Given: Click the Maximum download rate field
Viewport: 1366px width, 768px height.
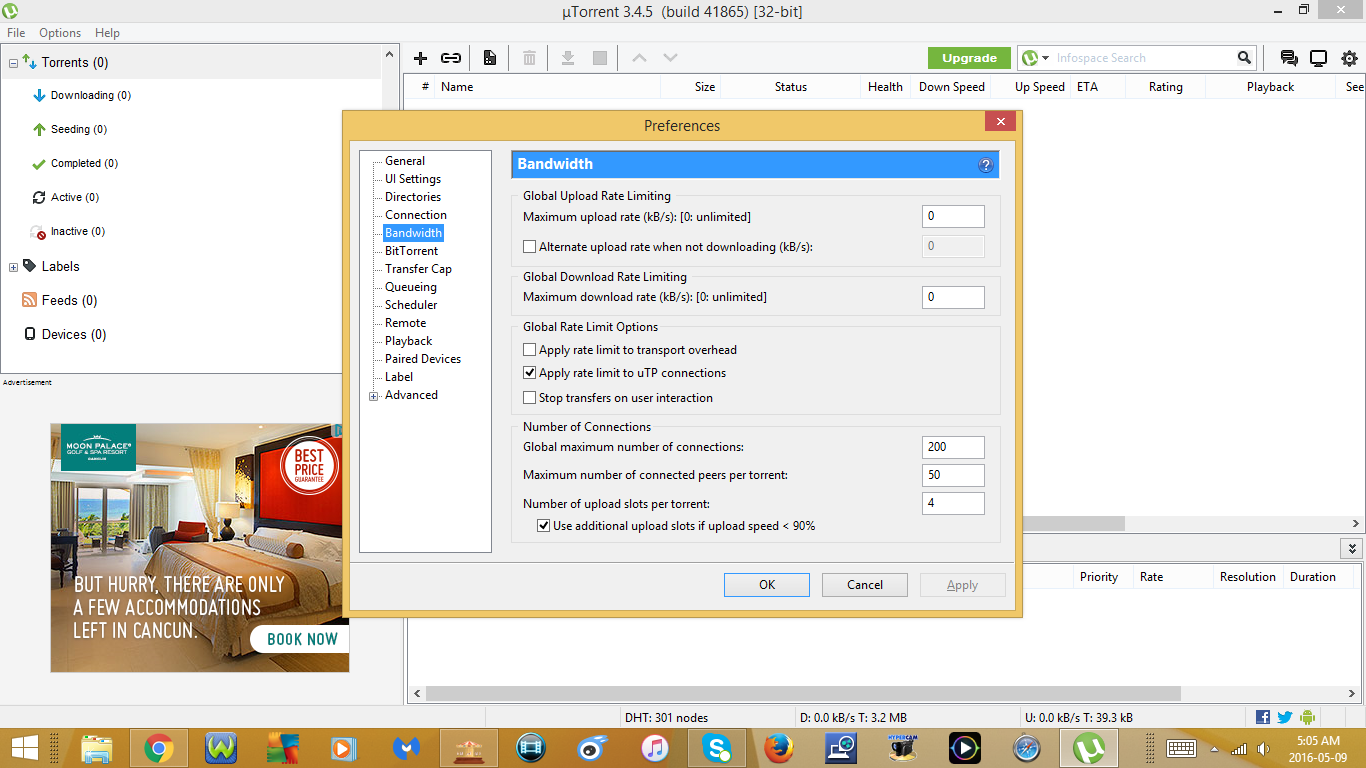Looking at the screenshot, I should click(953, 297).
